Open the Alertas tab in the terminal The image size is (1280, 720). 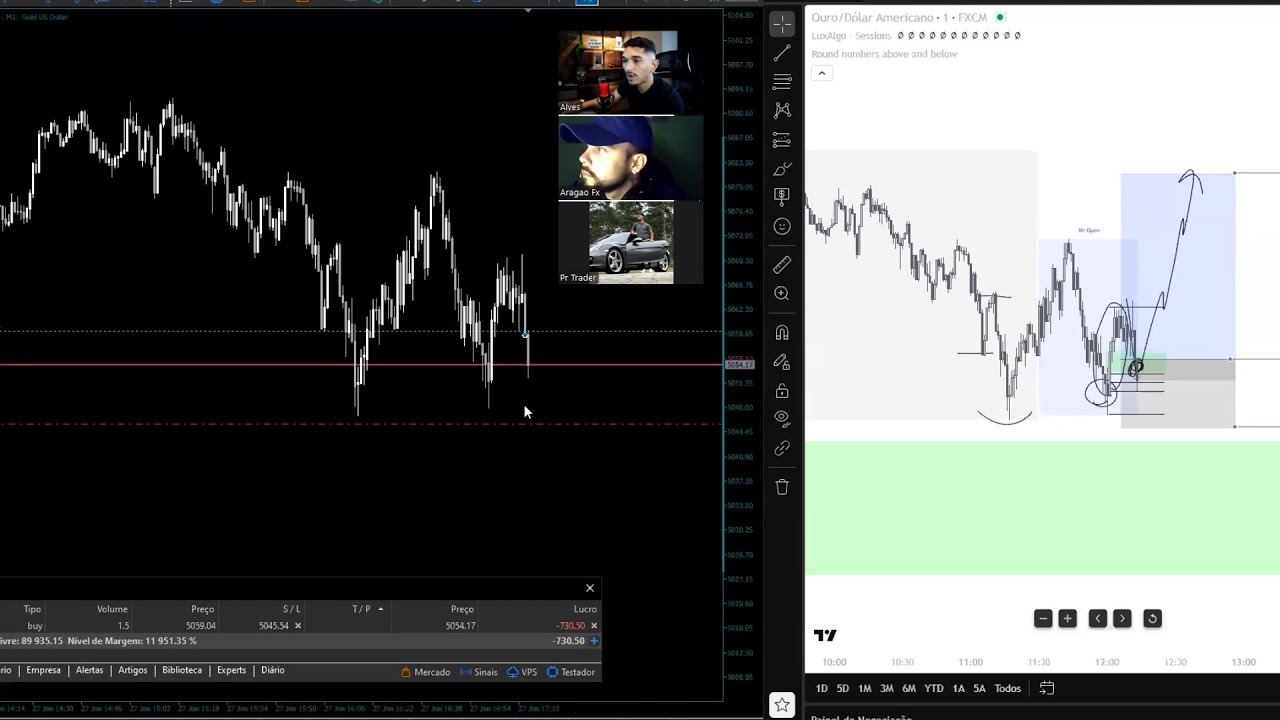click(89, 670)
